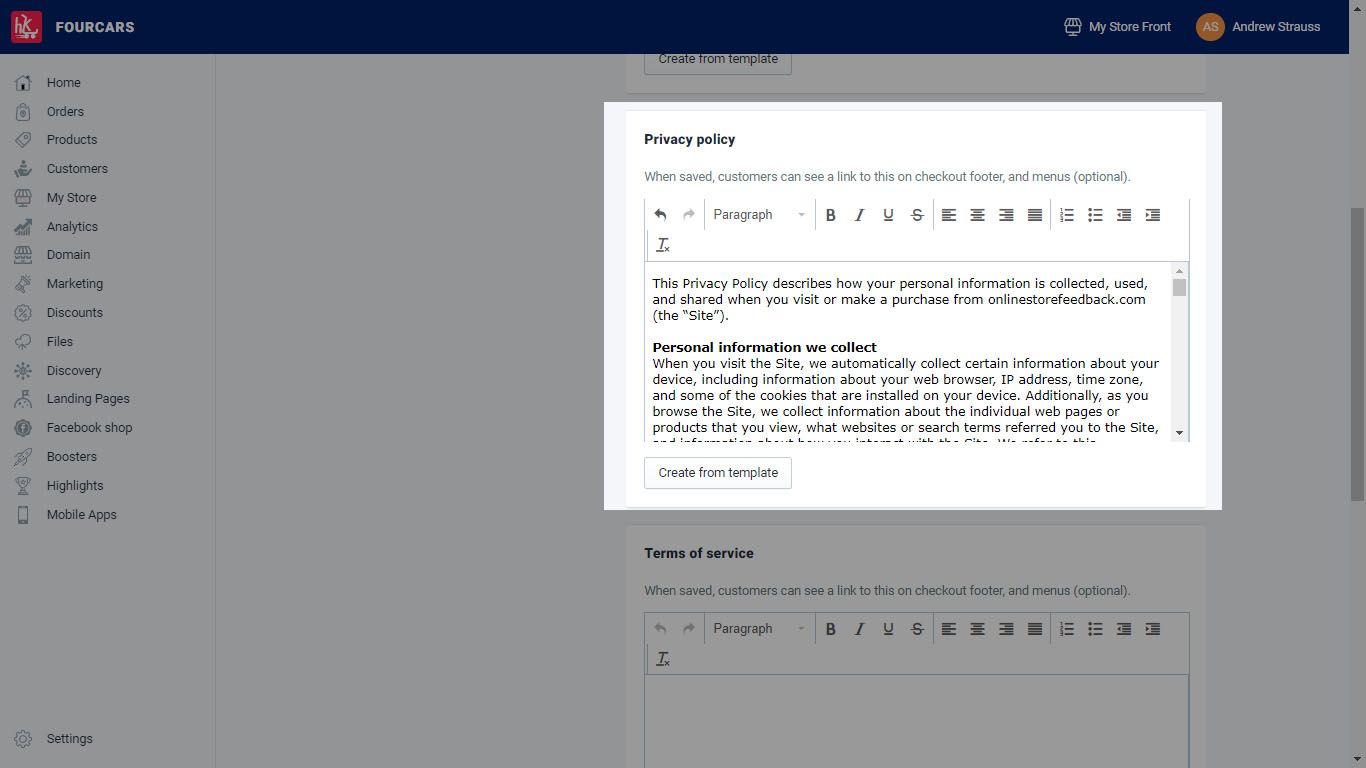Align right in Privacy policy editor
Viewport: 1366px width, 768px height.
[x=1006, y=215]
